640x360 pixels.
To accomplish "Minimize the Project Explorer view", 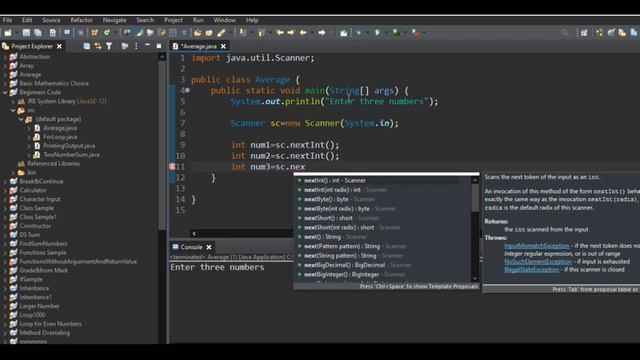I will tap(147, 45).
